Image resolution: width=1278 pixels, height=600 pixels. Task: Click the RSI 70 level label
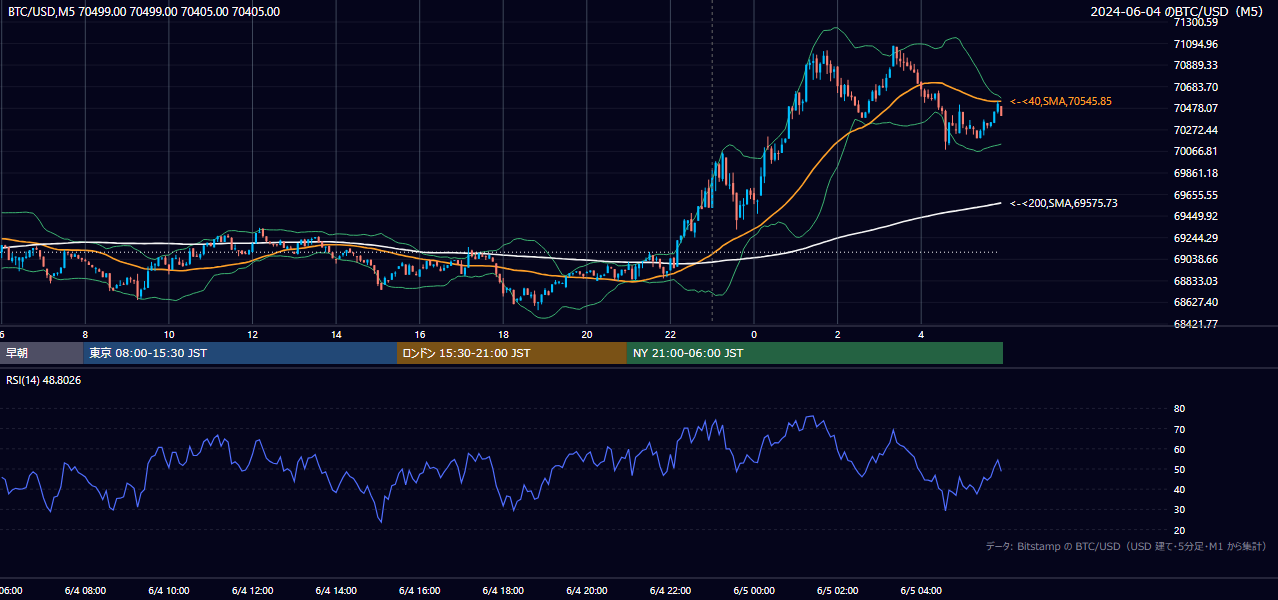pyautogui.click(x=1179, y=430)
